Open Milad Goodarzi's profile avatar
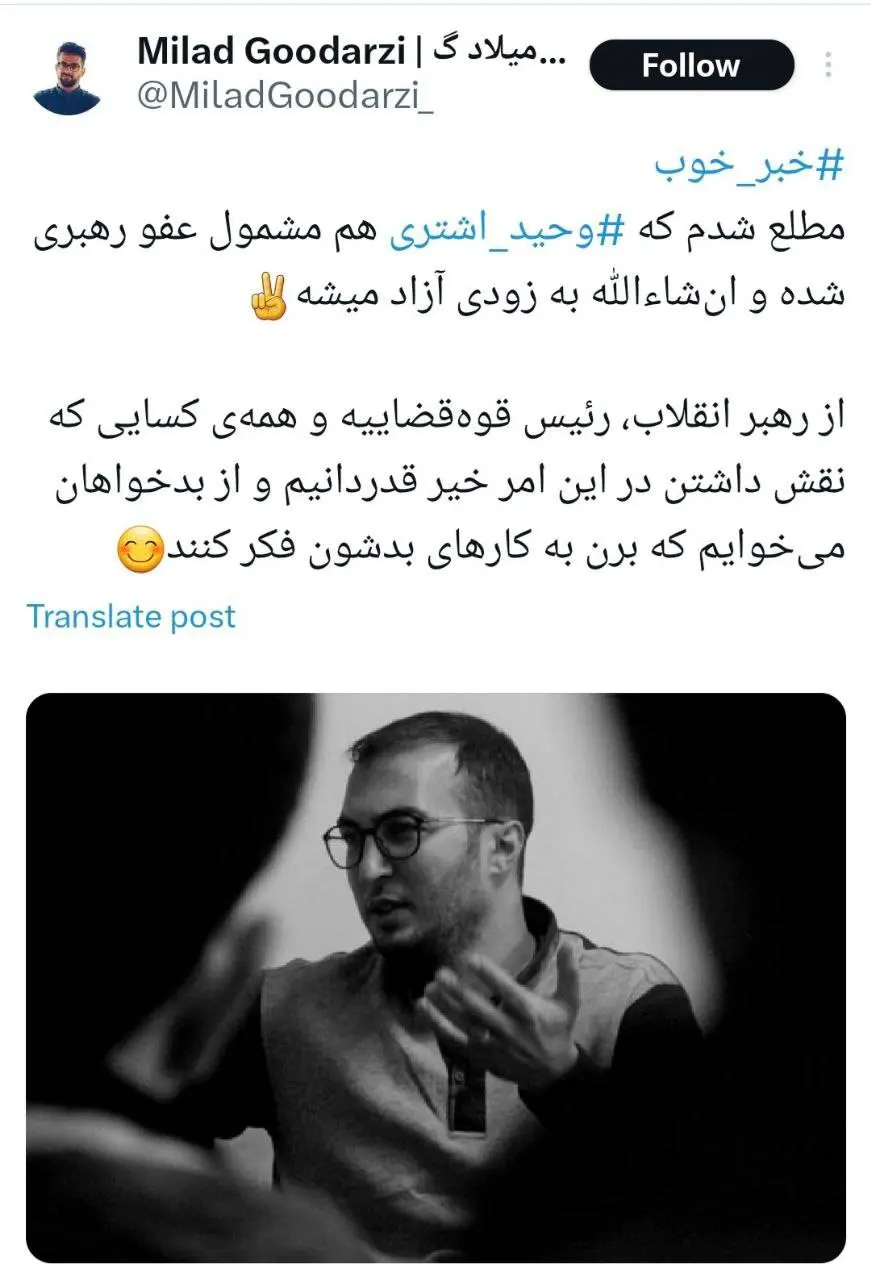This screenshot has width=871, height=1280. [x=66, y=78]
